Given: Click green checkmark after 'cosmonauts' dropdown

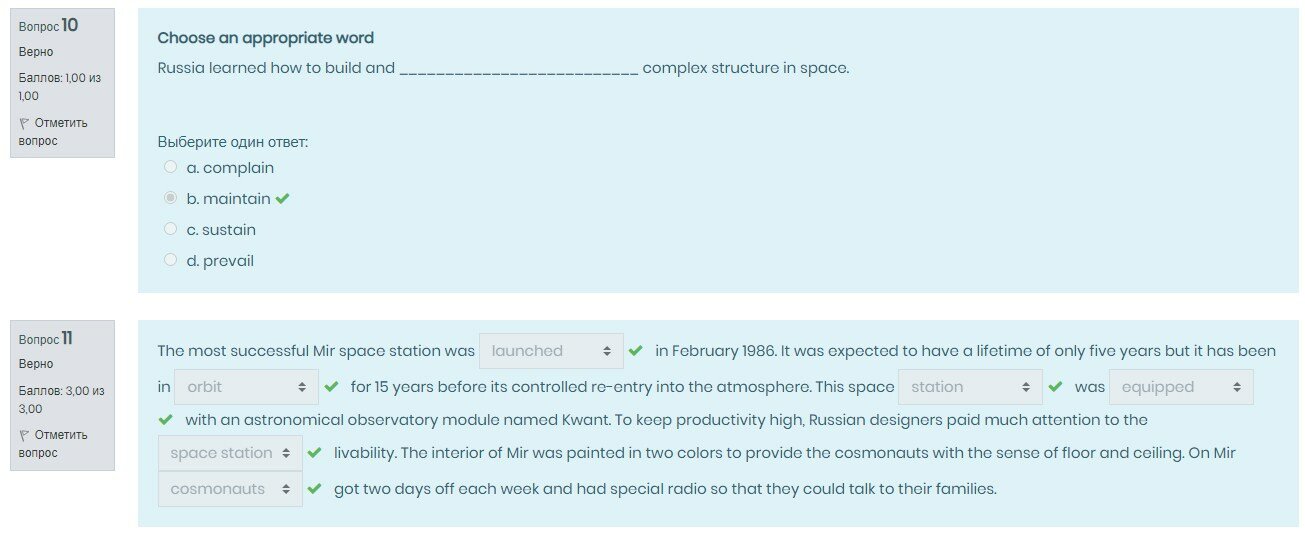Looking at the screenshot, I should click(x=314, y=489).
